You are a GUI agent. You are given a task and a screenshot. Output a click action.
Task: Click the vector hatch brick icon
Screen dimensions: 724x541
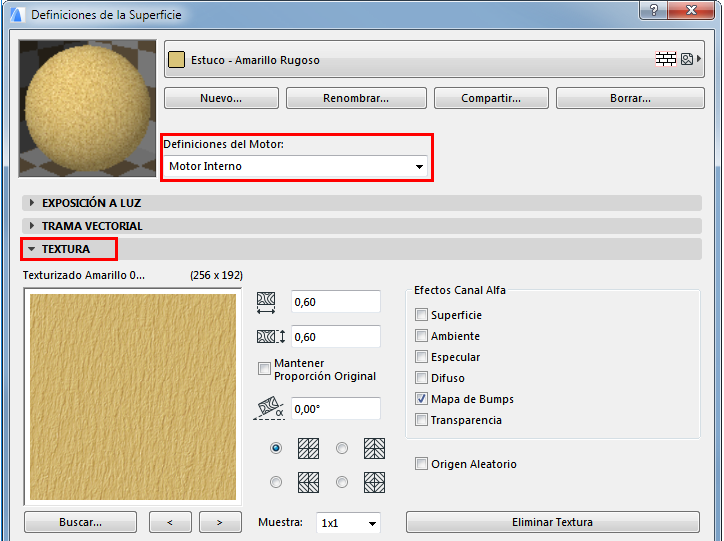[666, 59]
